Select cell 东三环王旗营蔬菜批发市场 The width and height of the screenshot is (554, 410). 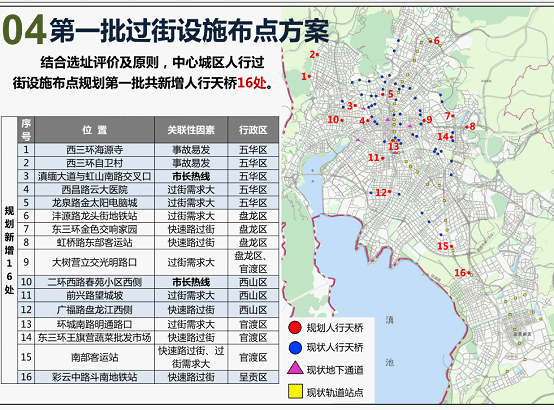point(94,338)
